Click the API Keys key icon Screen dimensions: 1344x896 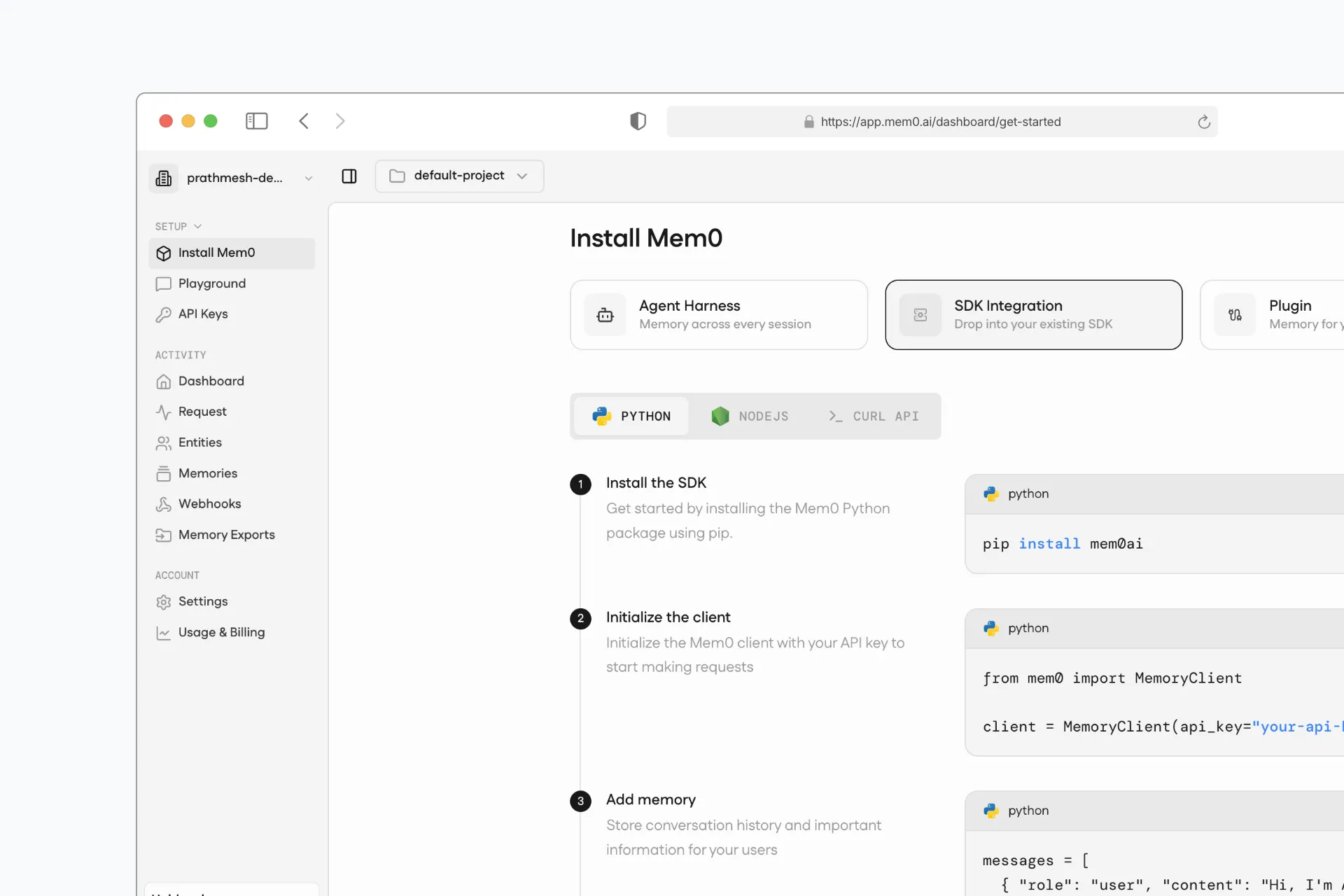click(164, 315)
